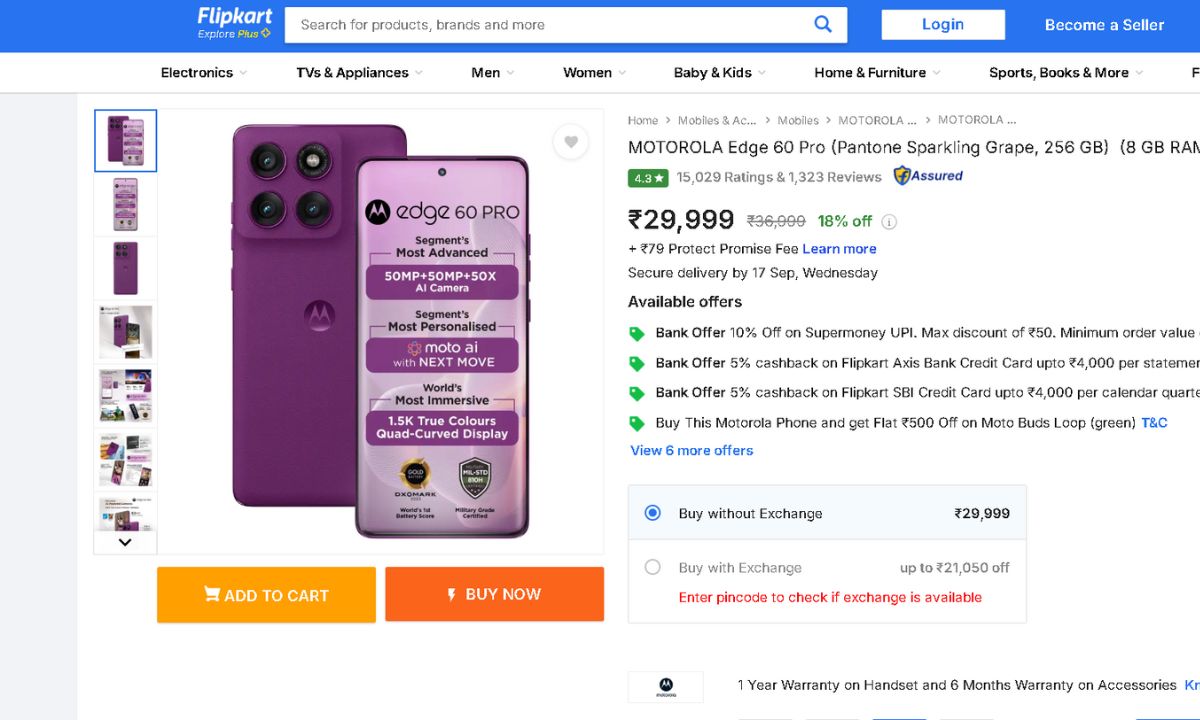The height and width of the screenshot is (720, 1200).
Task: Click the Flipkart Assured badge
Action: click(928, 176)
